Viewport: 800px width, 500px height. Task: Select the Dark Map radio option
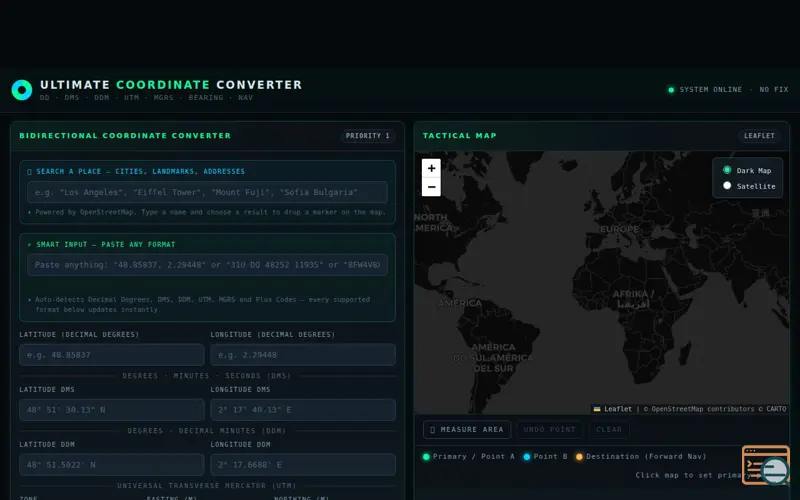tap(727, 170)
